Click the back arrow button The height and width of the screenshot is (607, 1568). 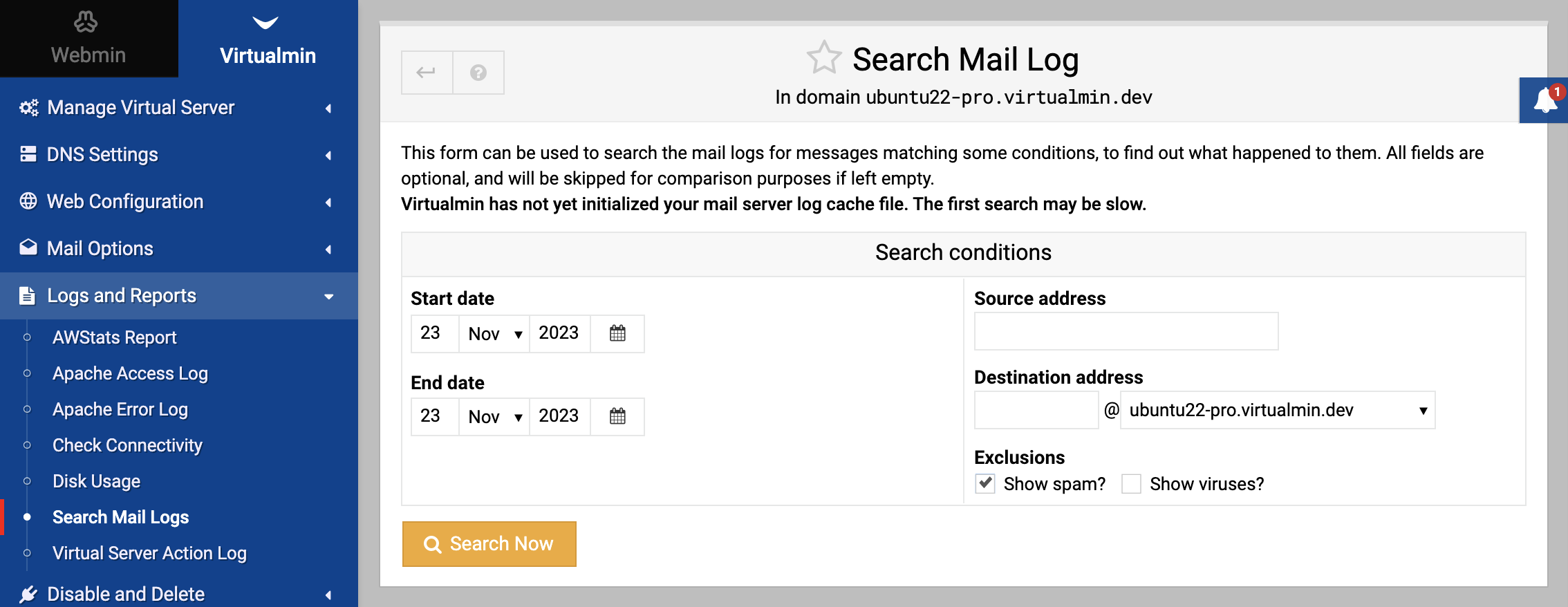pos(427,72)
